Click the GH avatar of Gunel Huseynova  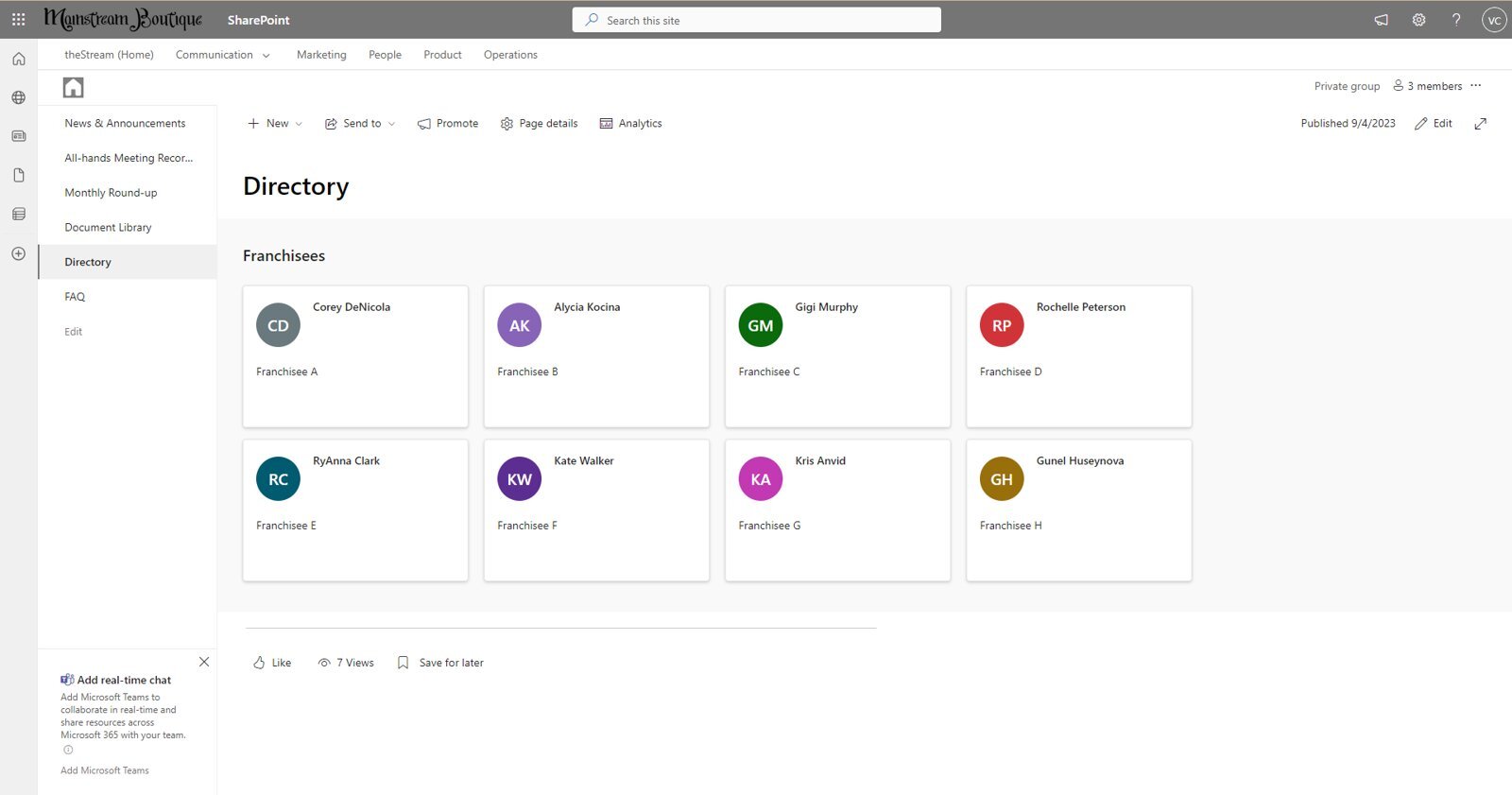(1002, 479)
